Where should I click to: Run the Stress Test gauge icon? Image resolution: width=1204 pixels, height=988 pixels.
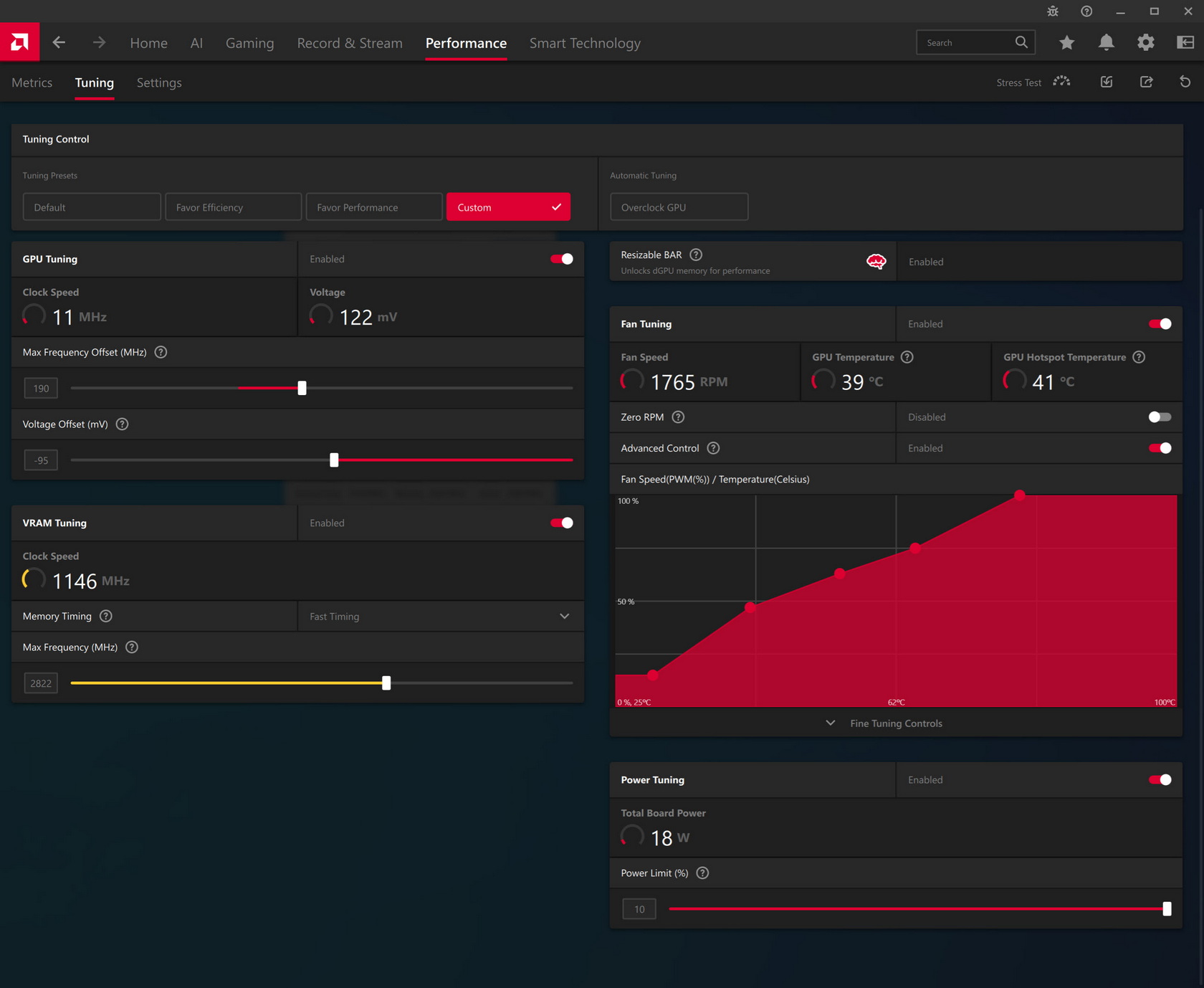(1061, 82)
